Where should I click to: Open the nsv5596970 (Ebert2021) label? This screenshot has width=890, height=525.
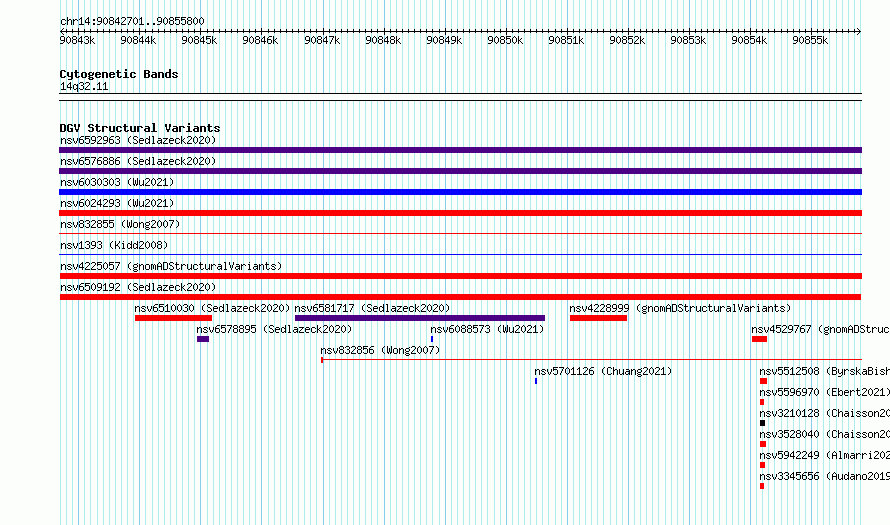click(824, 392)
